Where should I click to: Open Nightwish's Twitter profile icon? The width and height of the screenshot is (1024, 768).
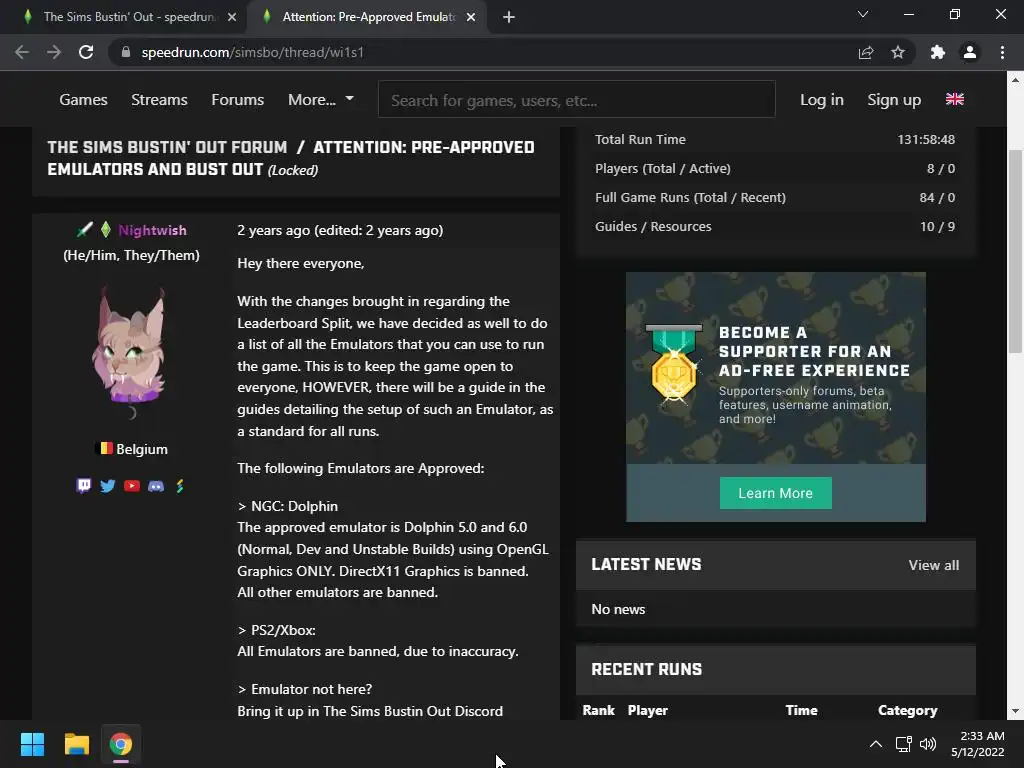tap(108, 486)
